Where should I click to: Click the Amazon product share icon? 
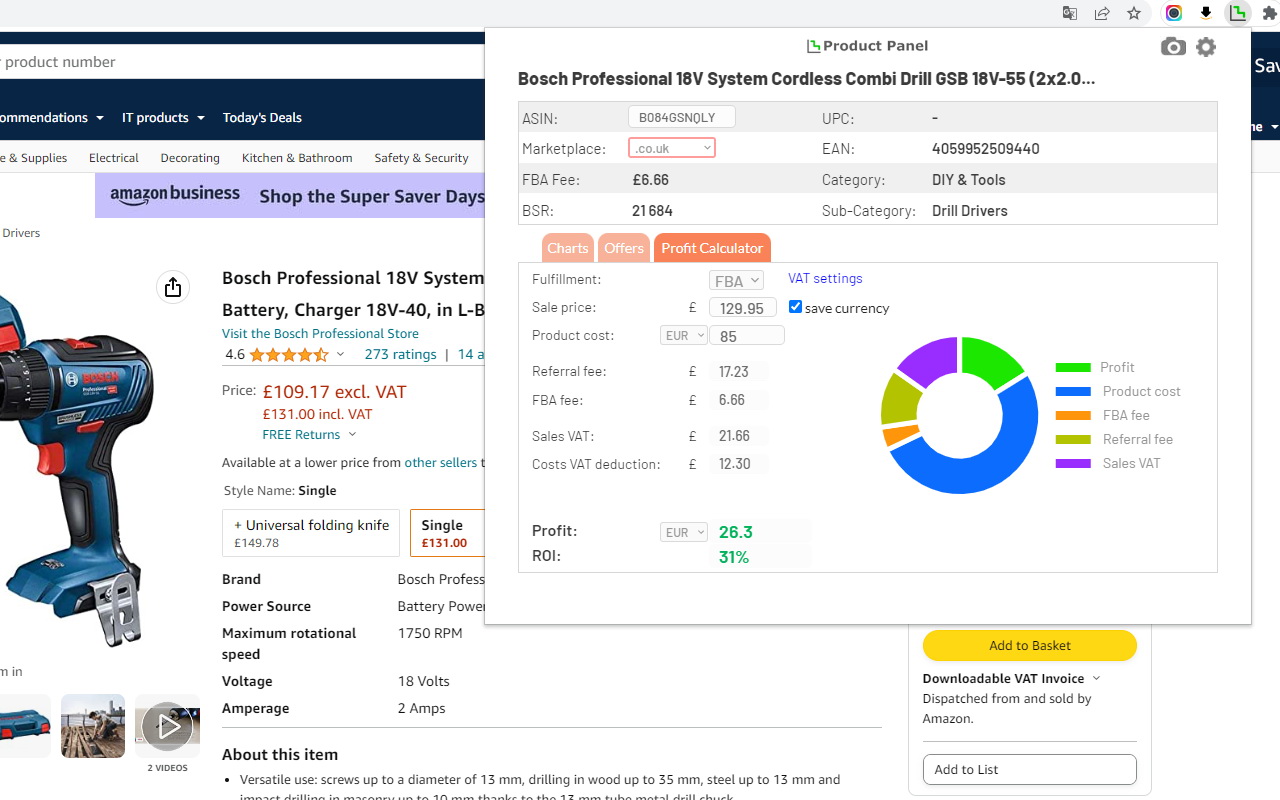click(x=172, y=286)
